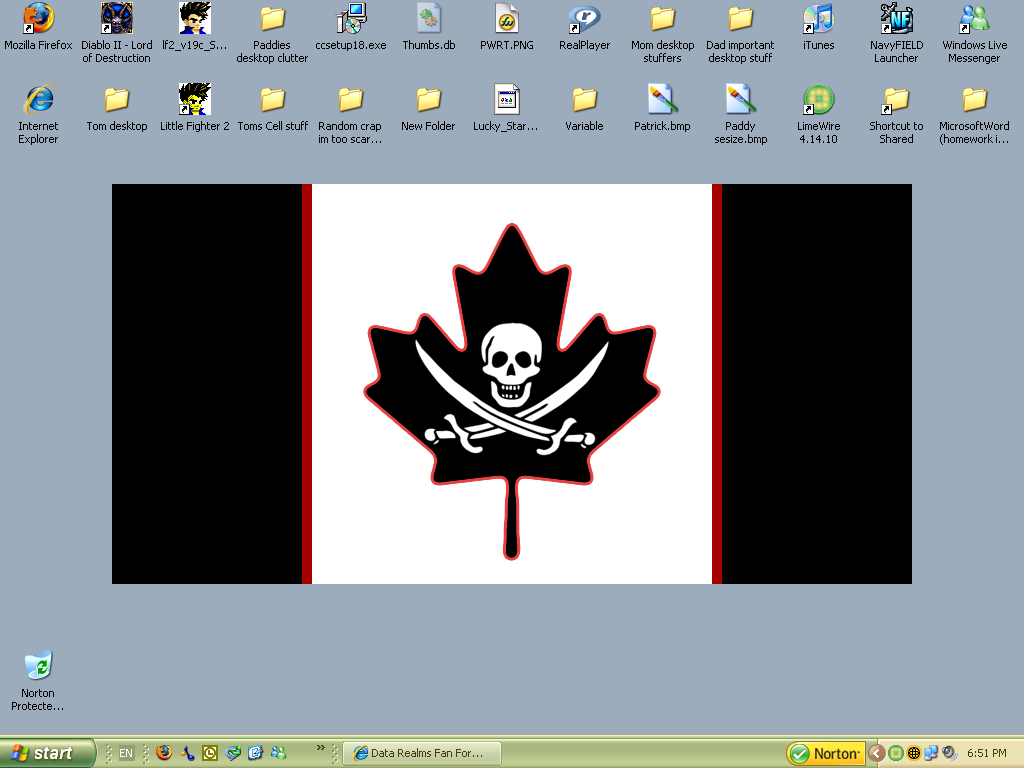Click the Internet Explorer desktop icon
The width and height of the screenshot is (1024, 768).
click(x=38, y=100)
